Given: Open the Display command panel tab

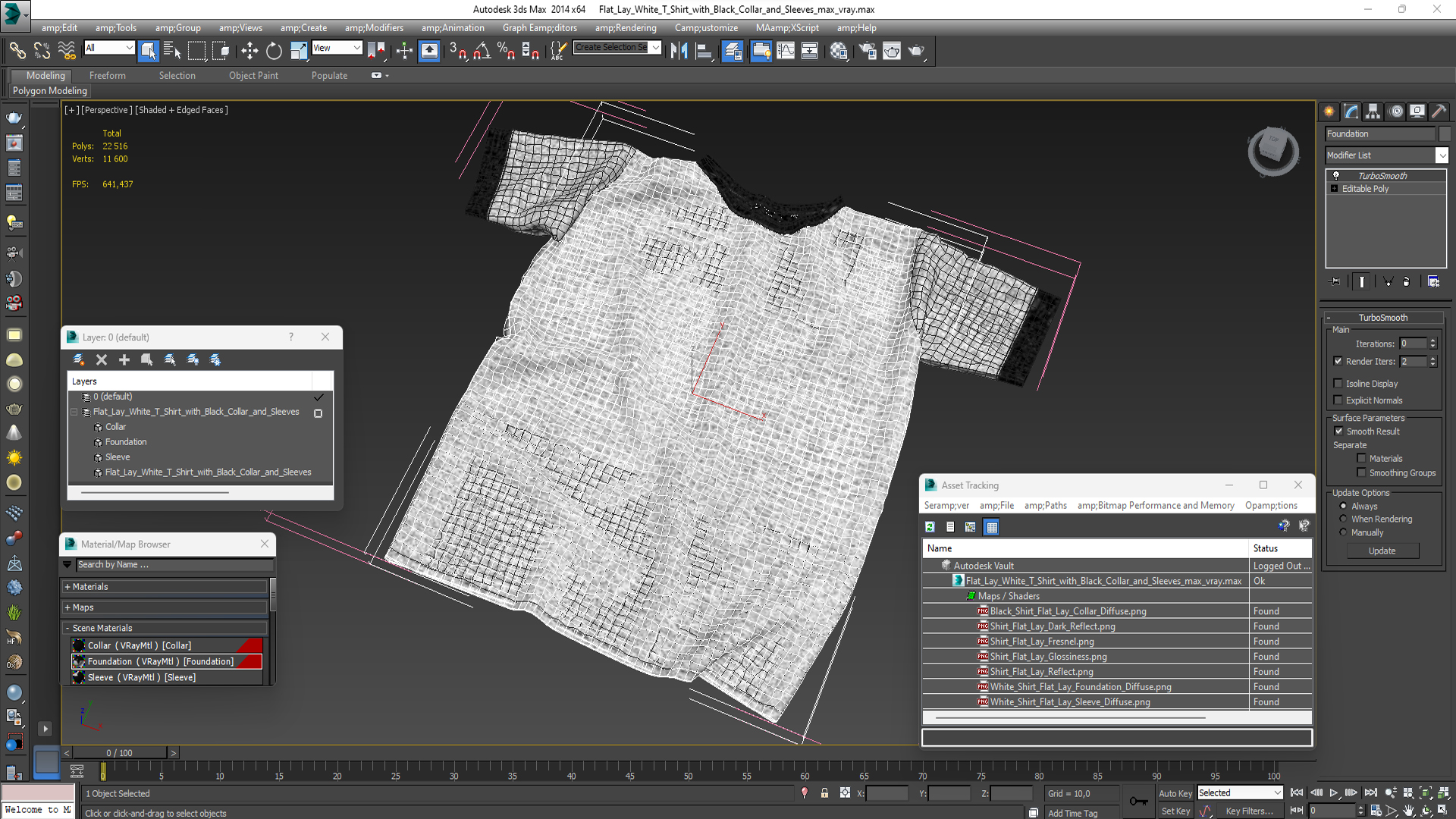Looking at the screenshot, I should [x=1417, y=111].
